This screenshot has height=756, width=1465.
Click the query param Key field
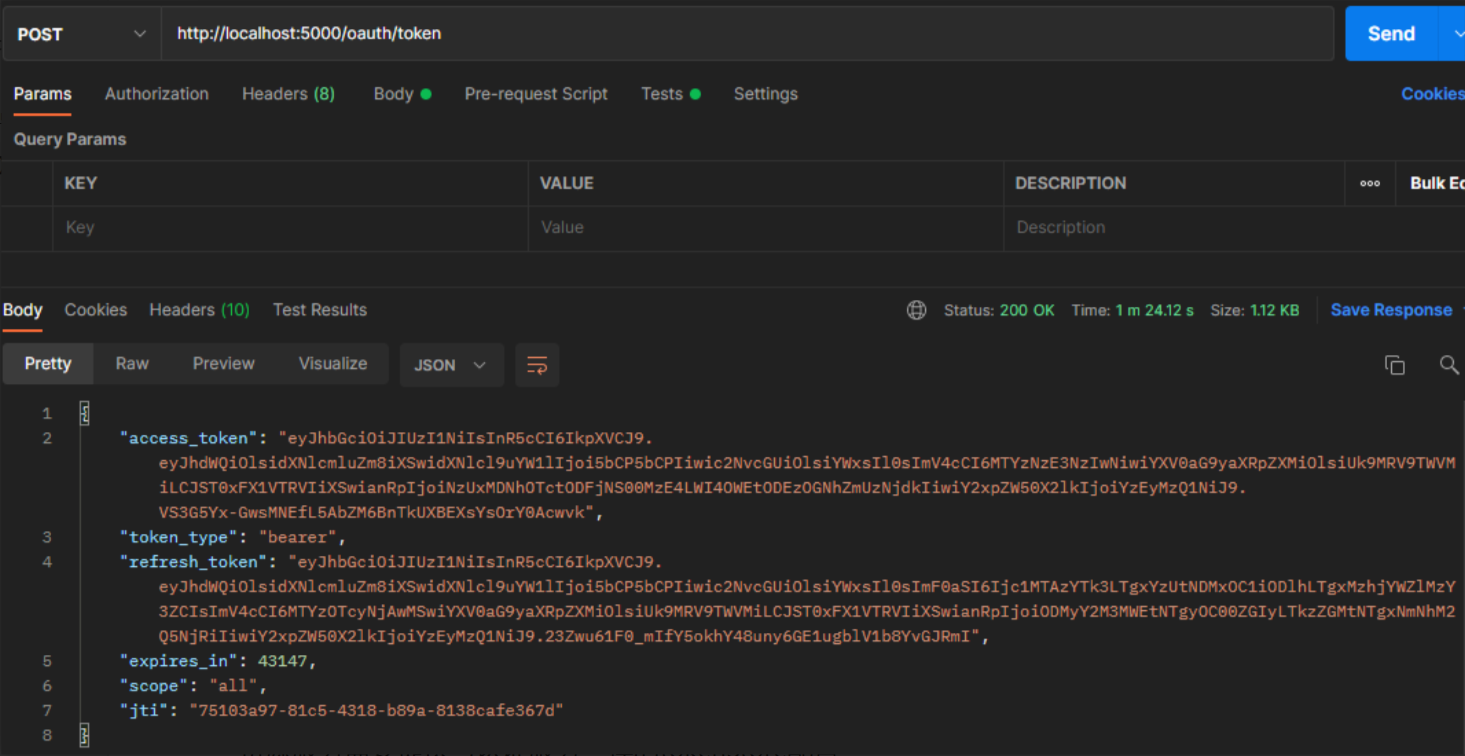click(x=290, y=228)
